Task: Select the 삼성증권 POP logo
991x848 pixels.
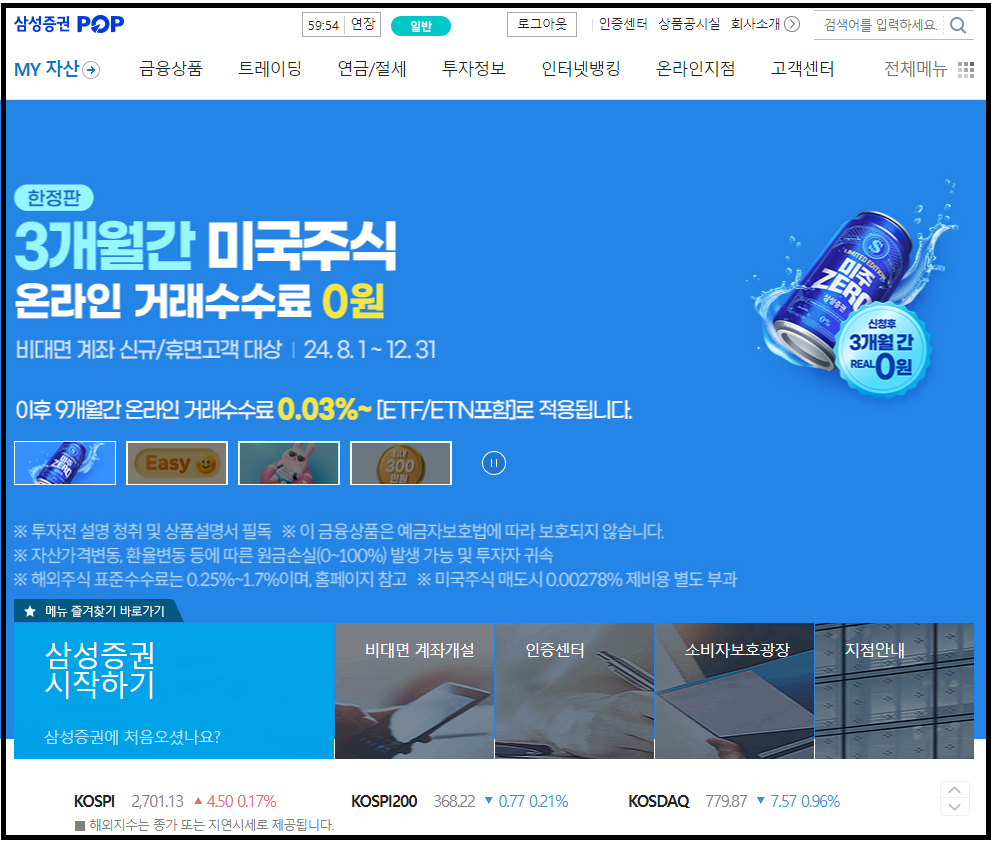Action: [69, 25]
